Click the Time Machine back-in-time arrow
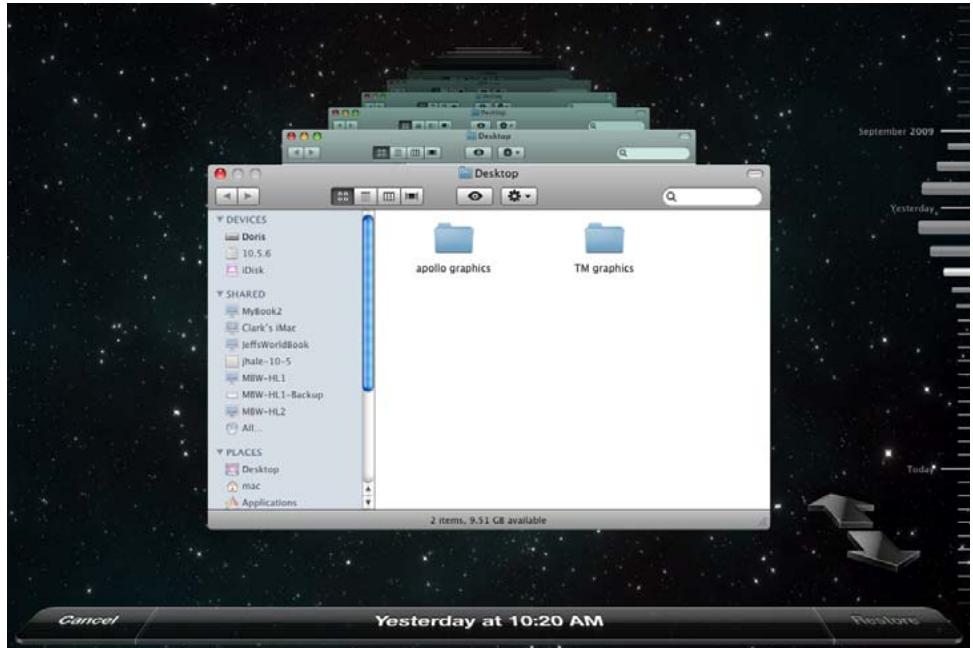The image size is (973, 648). pos(842,510)
